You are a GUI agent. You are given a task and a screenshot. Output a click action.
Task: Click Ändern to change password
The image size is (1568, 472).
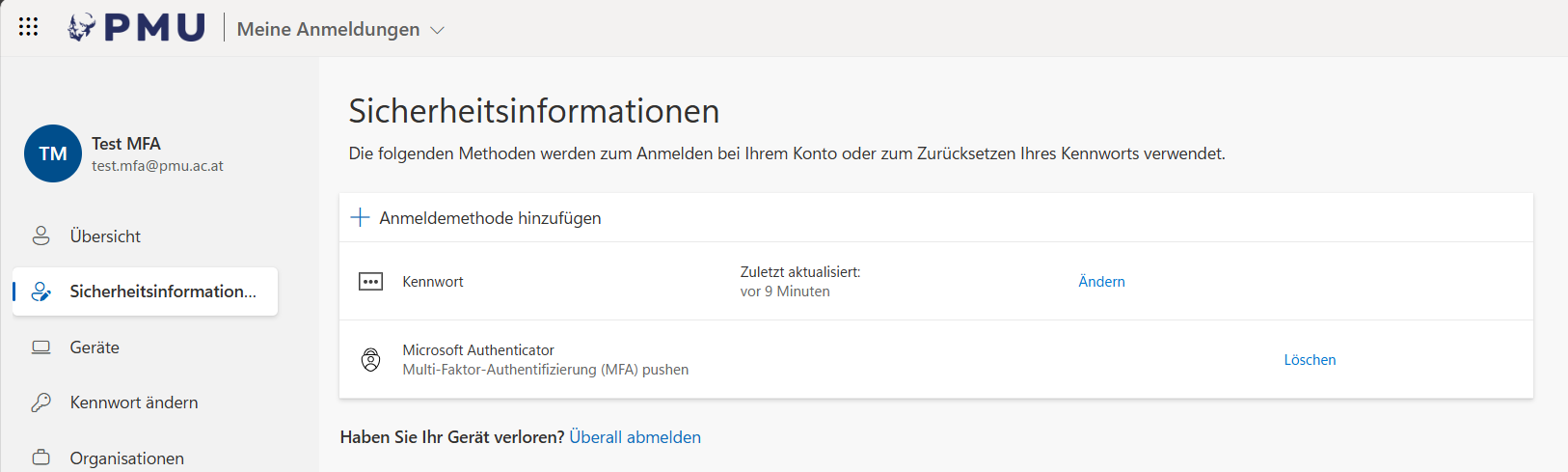tap(1101, 282)
